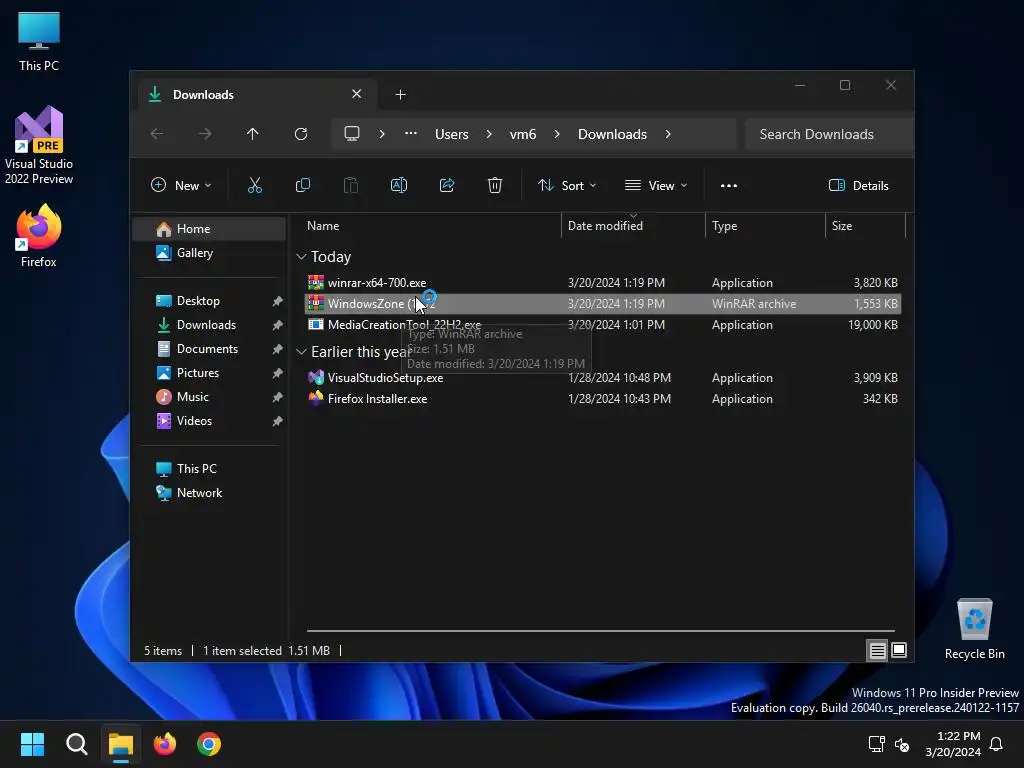Open This PC in navigation pane
Viewport: 1024px width, 768px height.
click(209, 469)
